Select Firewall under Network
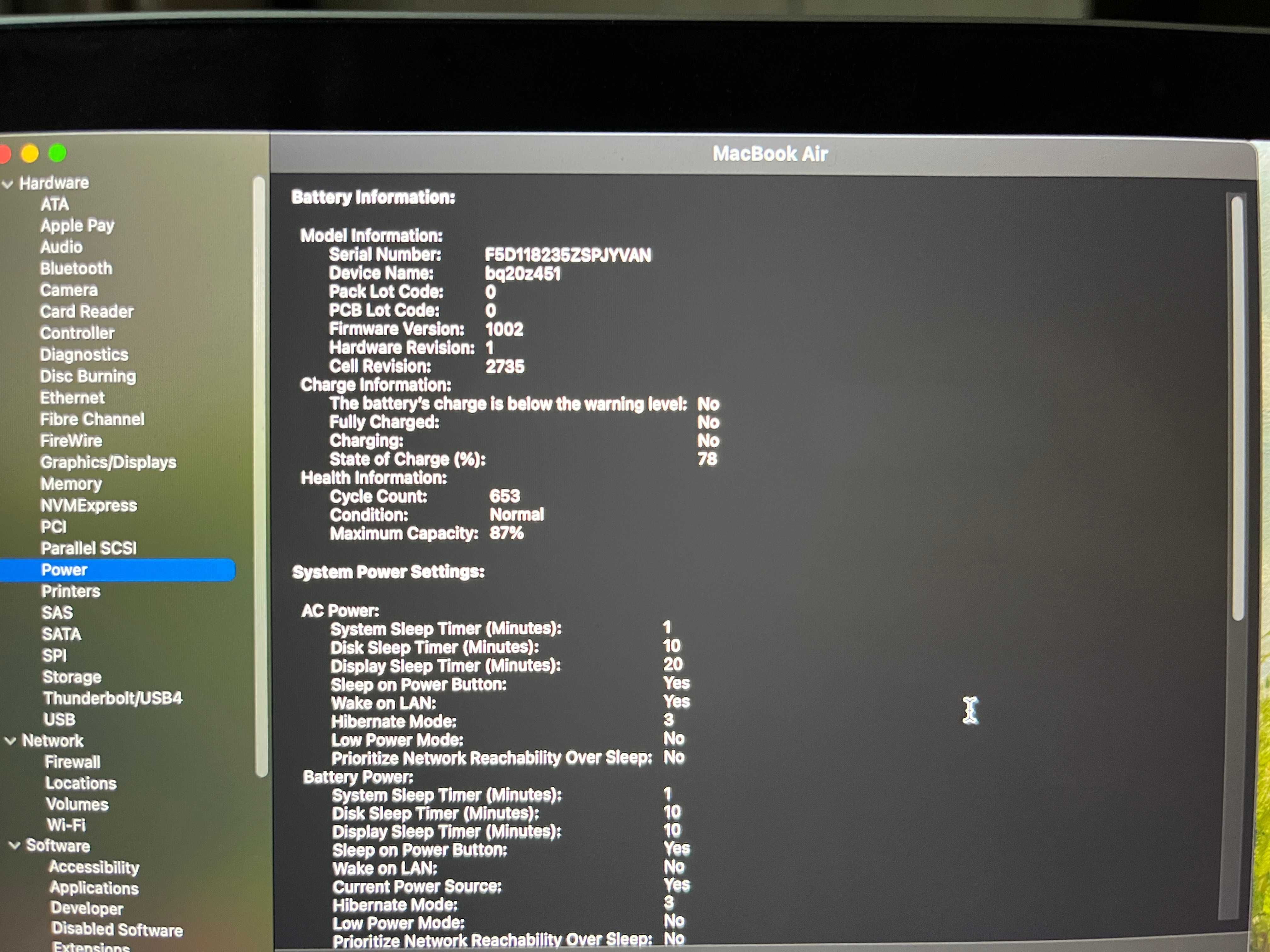 73,762
